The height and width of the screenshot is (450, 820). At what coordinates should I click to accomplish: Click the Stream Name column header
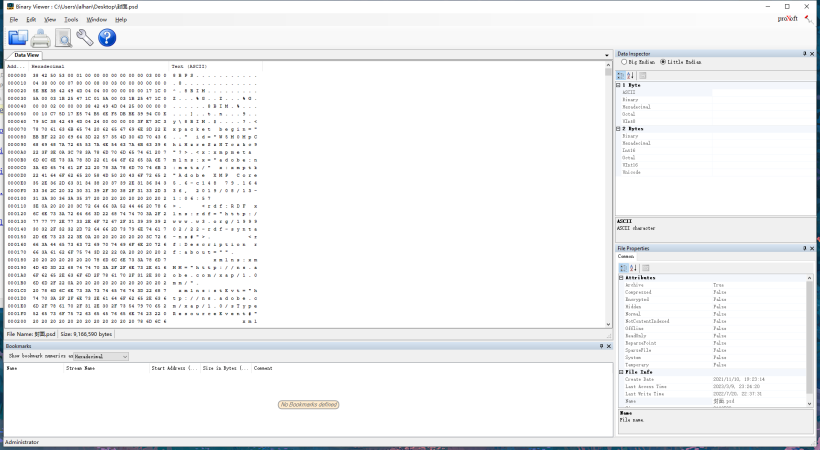(107, 368)
